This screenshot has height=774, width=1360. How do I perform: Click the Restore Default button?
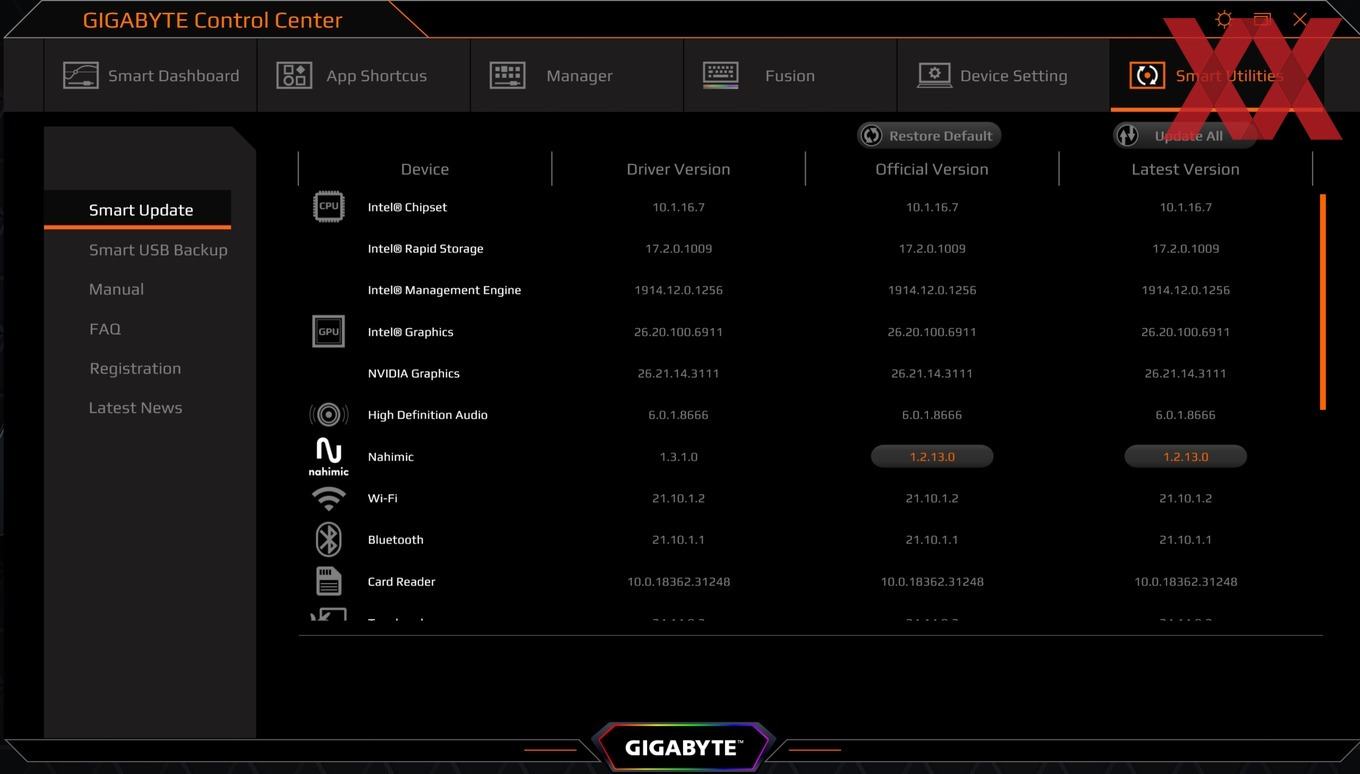929,135
